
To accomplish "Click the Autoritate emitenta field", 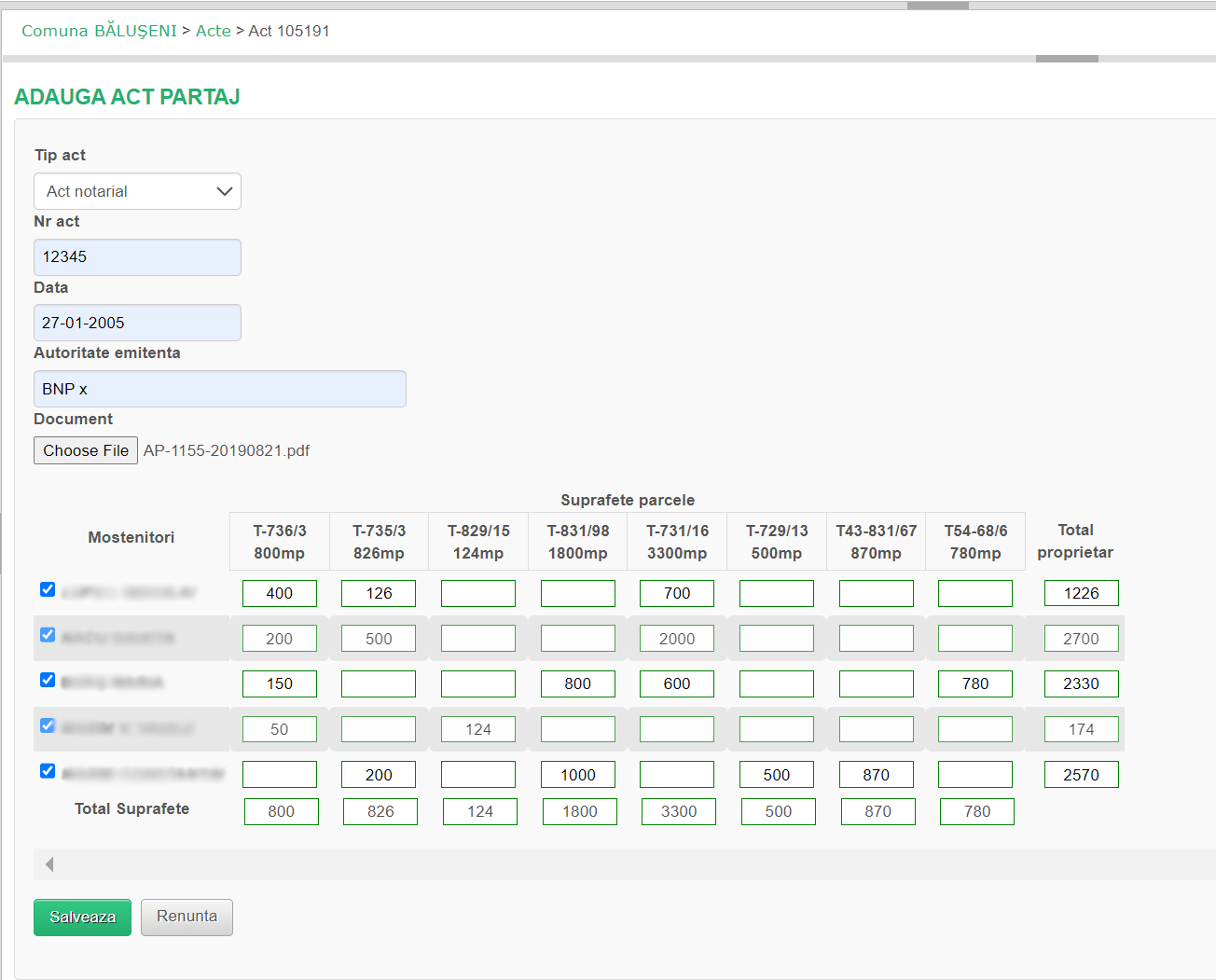I will click(x=219, y=389).
